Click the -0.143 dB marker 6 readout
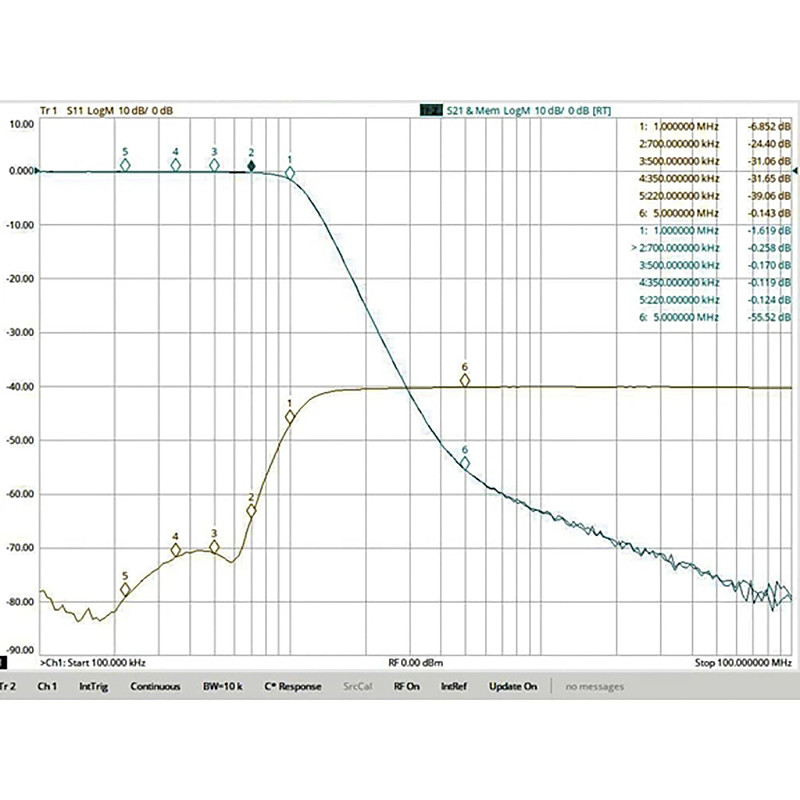 pos(769,213)
